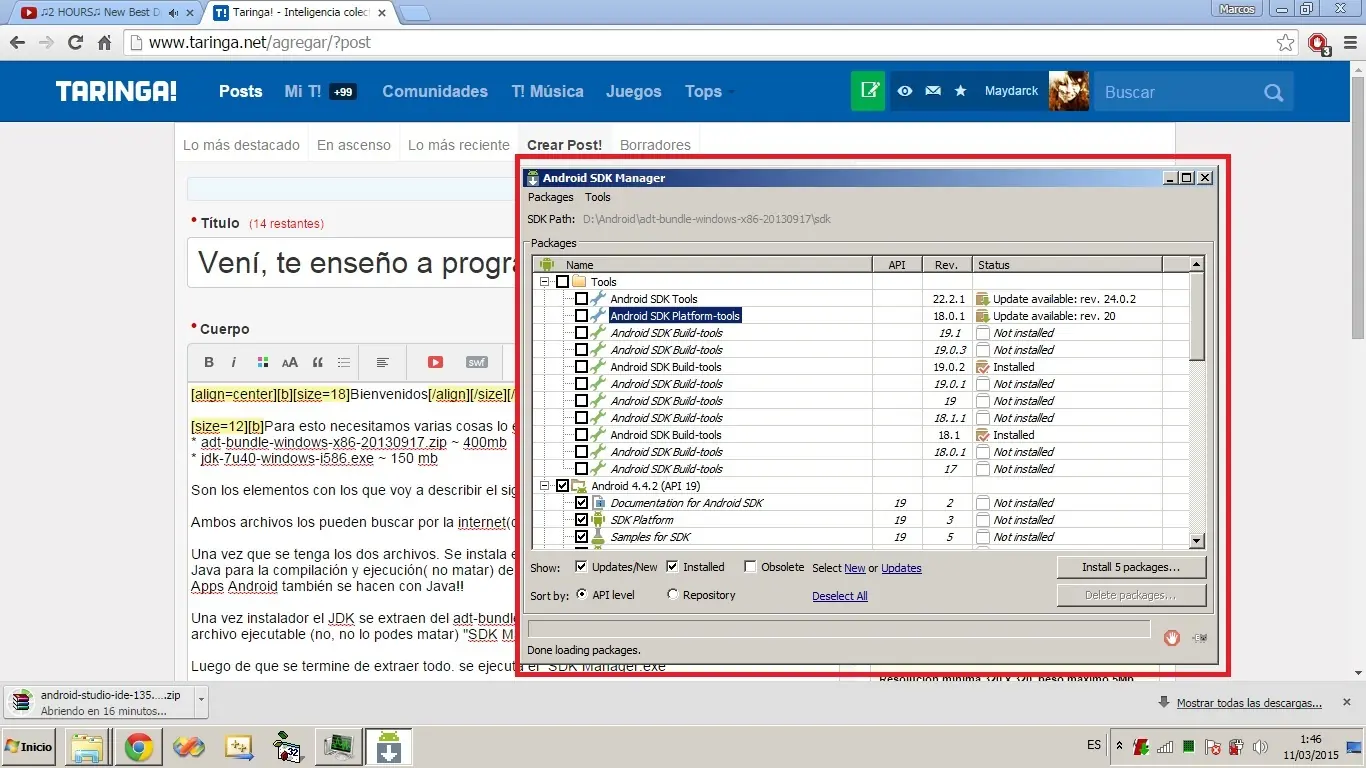1366x768 pixels.
Task: Check Android SDK Tools 22.2.1 checkbox
Action: tap(581, 299)
